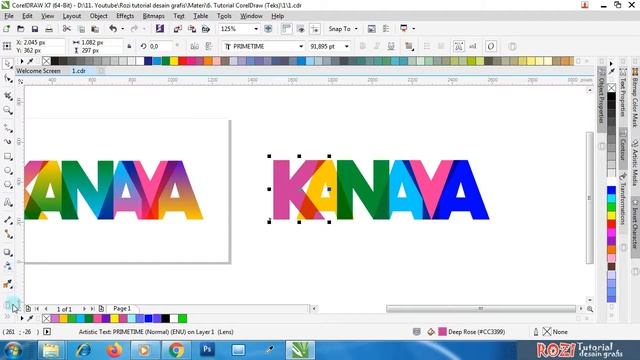Toggle the Mirror horizontally button
Viewport: 640px width, 360px height.
(x=195, y=47)
